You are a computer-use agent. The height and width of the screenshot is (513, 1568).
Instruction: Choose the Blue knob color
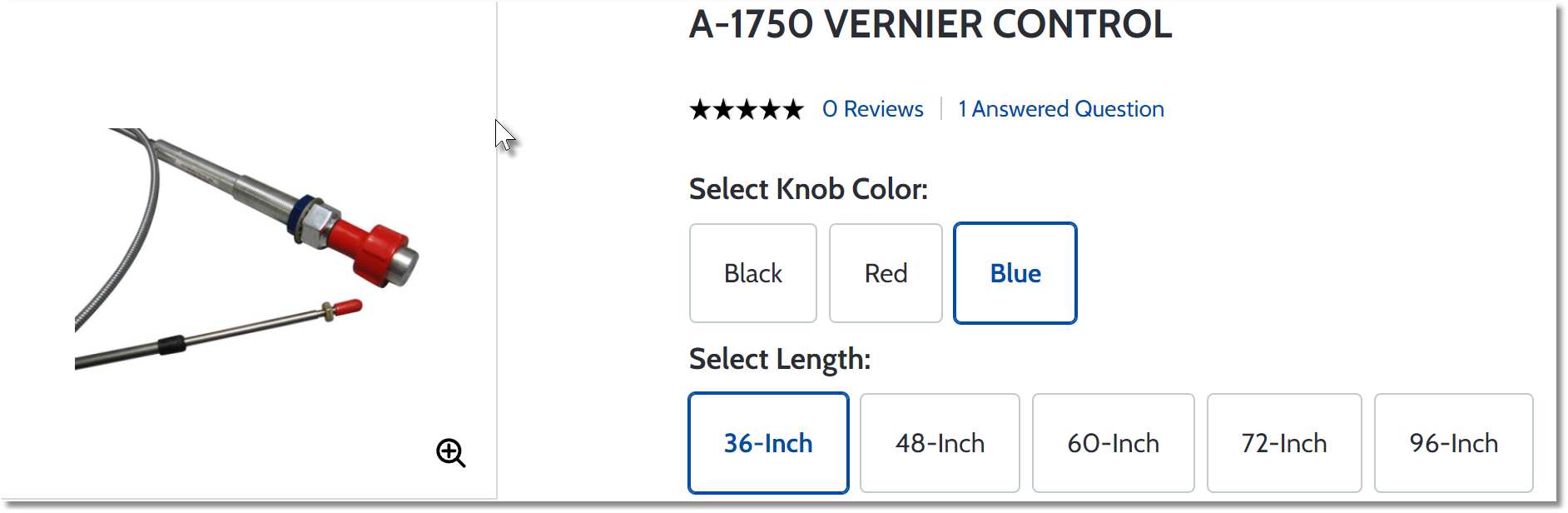click(x=1015, y=273)
